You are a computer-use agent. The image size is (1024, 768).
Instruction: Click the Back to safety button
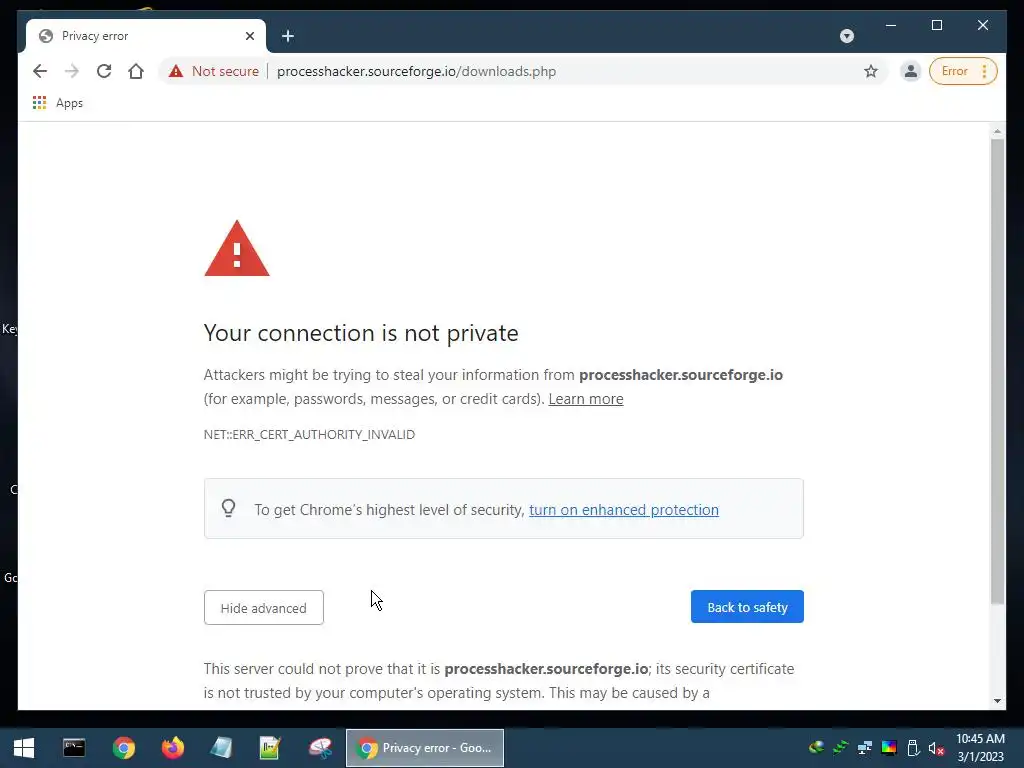point(747,607)
